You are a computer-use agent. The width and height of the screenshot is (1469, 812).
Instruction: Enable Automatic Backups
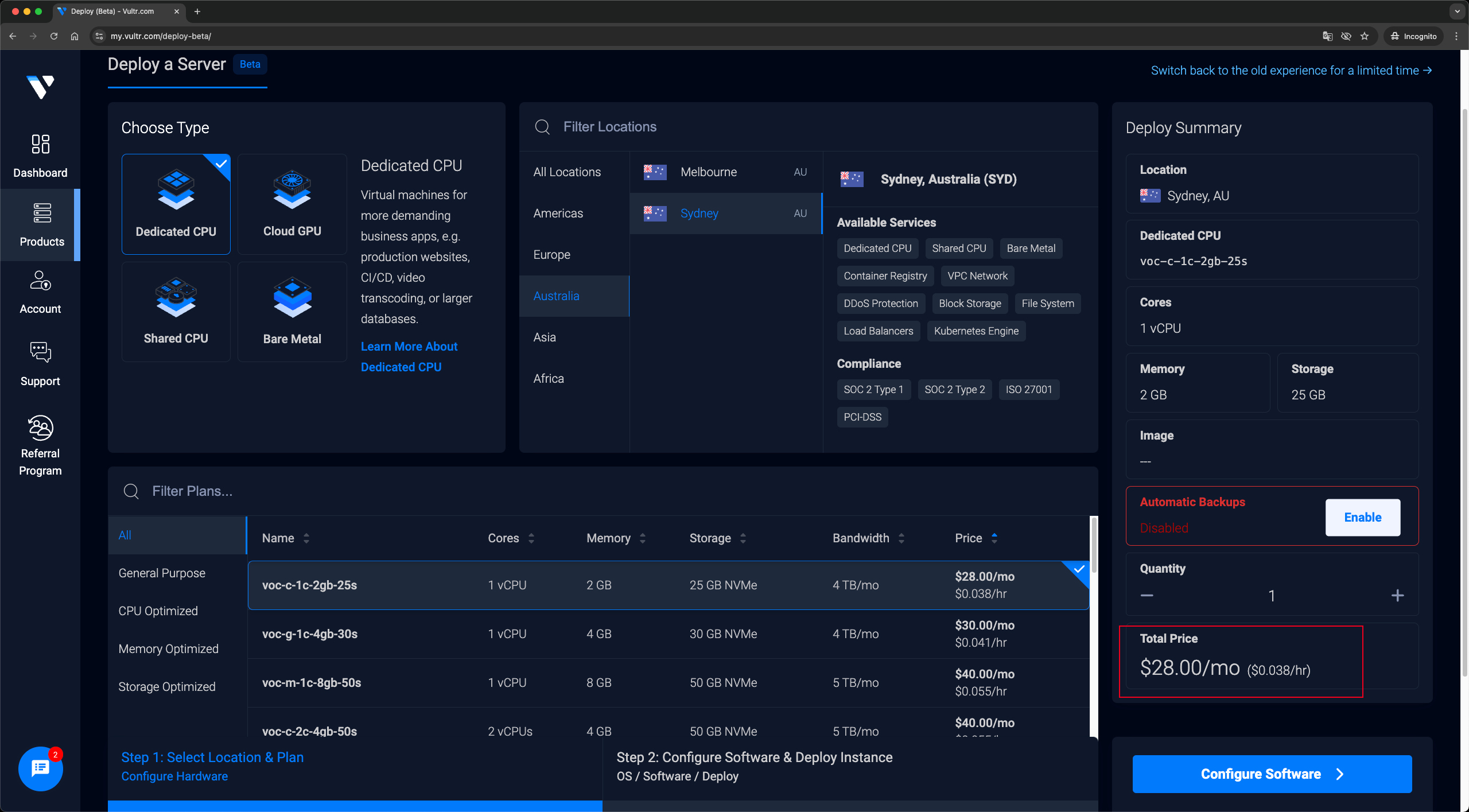[x=1362, y=517]
